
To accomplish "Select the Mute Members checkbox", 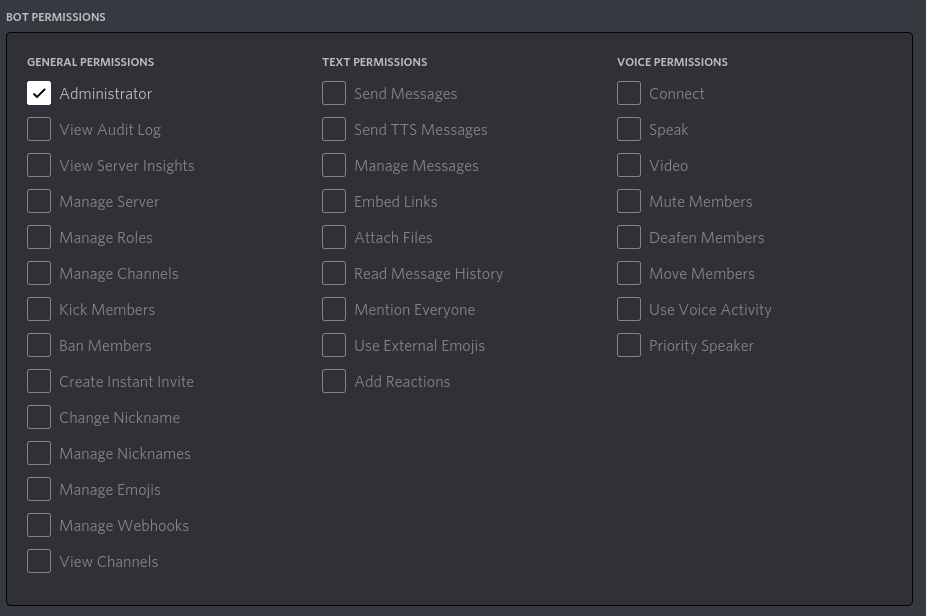I will pos(629,202).
